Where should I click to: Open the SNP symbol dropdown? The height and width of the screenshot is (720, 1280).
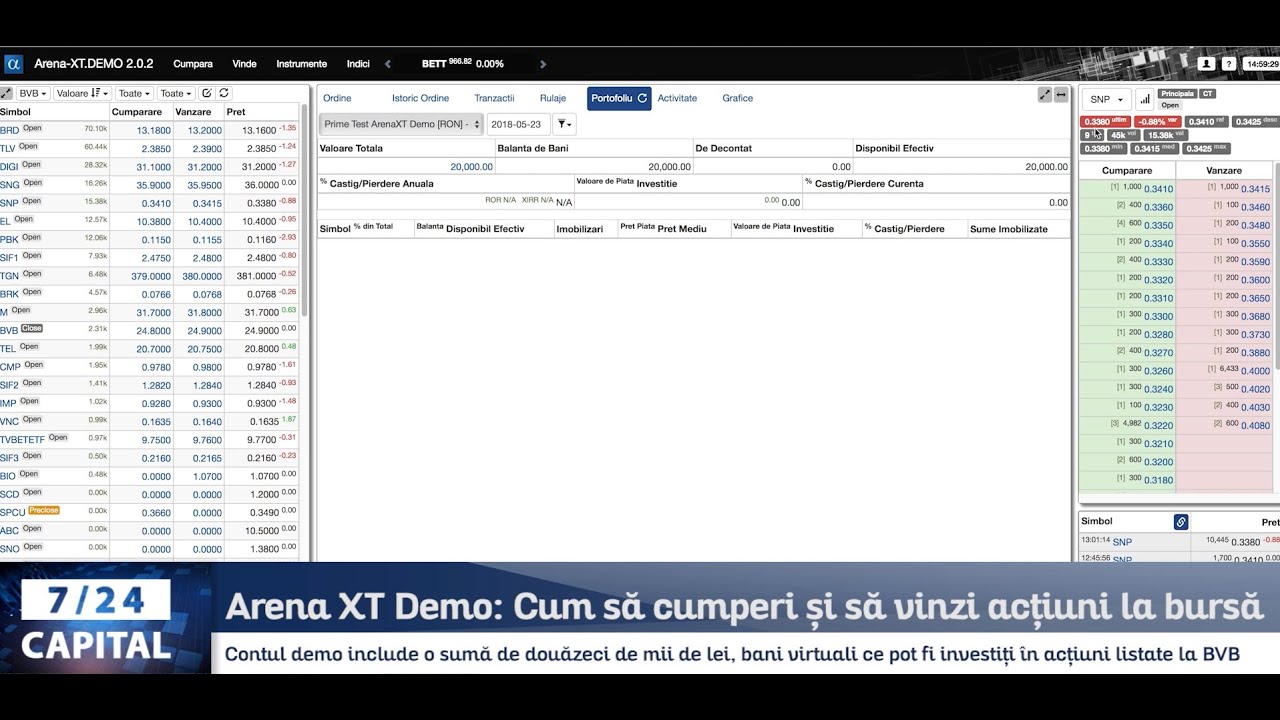click(1106, 99)
